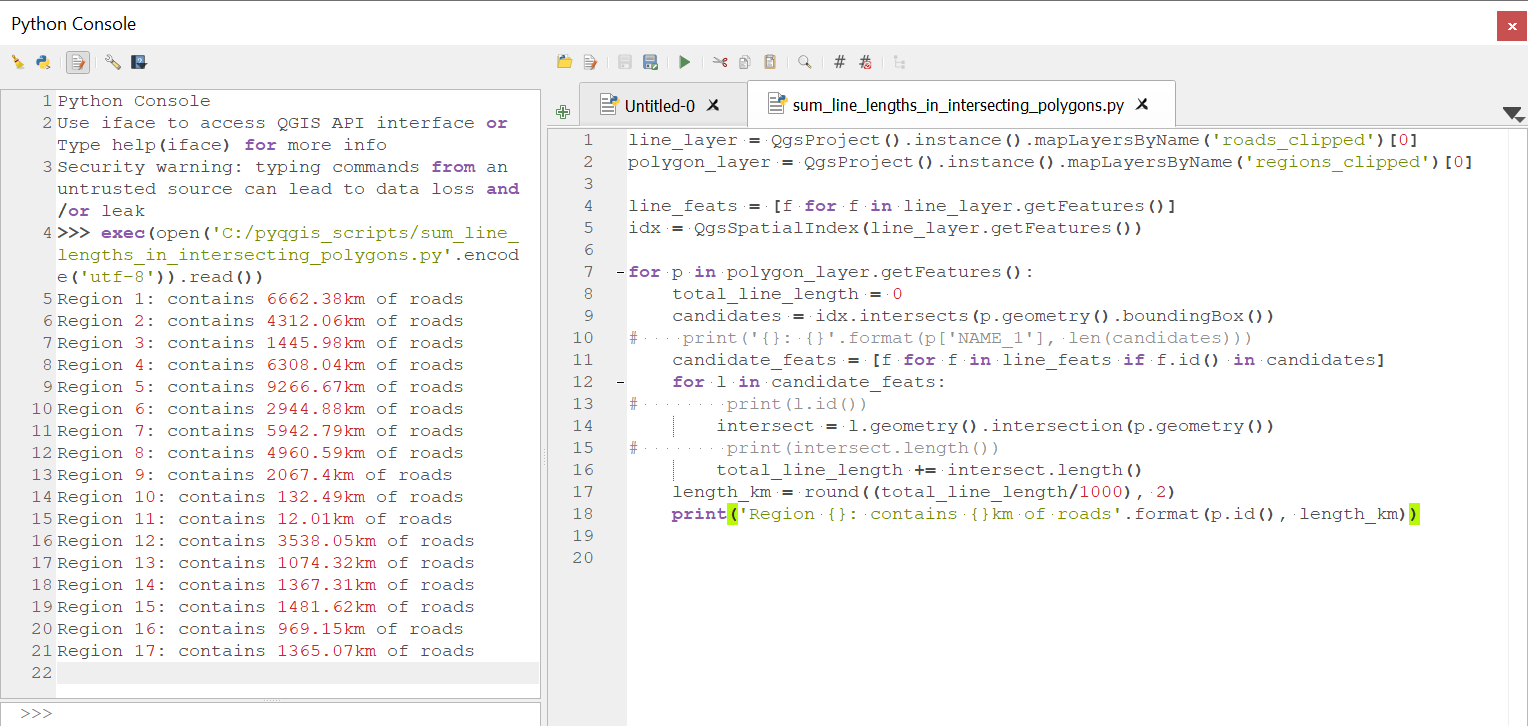Click 'QgsSpatialIndex' in code line 5
Screen dimensions: 1528x726
pyautogui.click(x=776, y=228)
